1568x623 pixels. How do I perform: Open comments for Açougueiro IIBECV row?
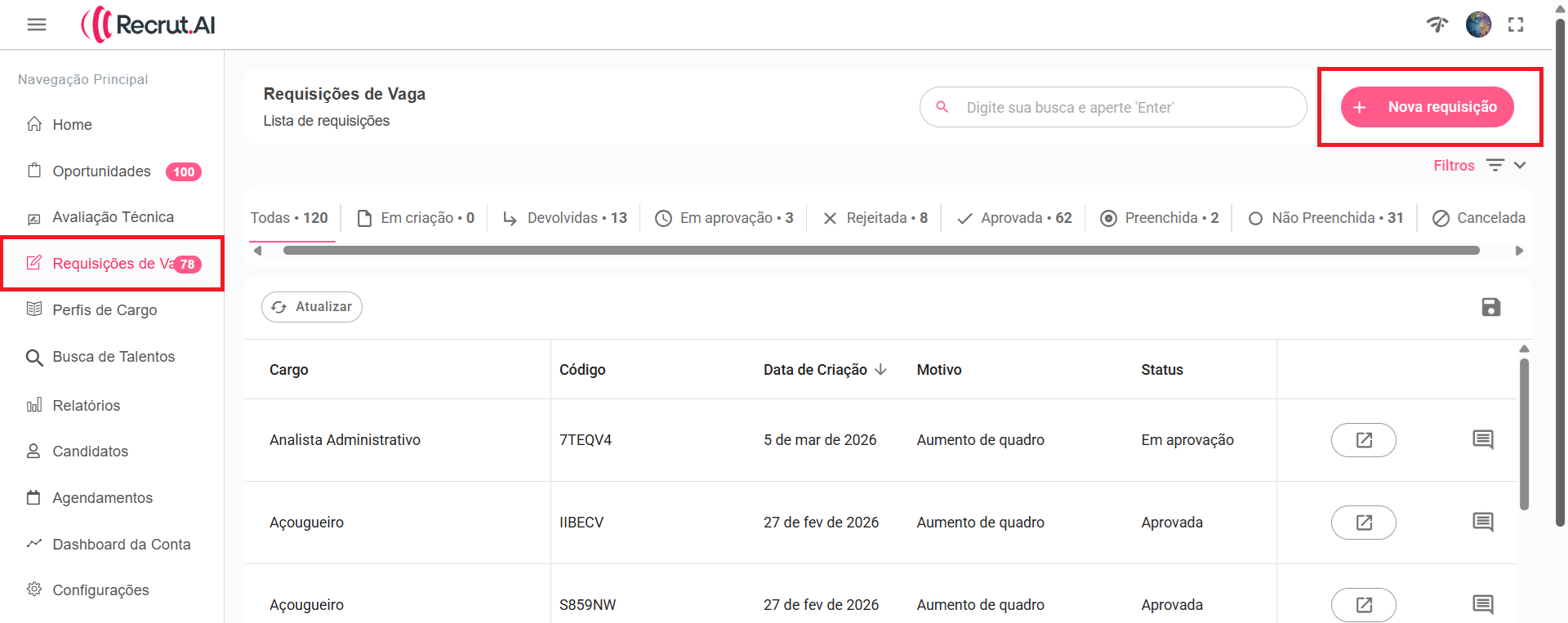click(1482, 523)
